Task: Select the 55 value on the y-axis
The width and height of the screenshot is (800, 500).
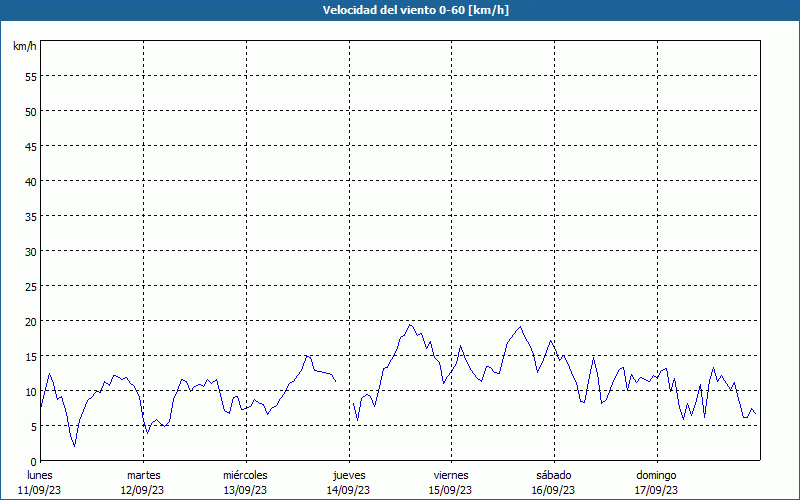Action: pyautogui.click(x=31, y=77)
